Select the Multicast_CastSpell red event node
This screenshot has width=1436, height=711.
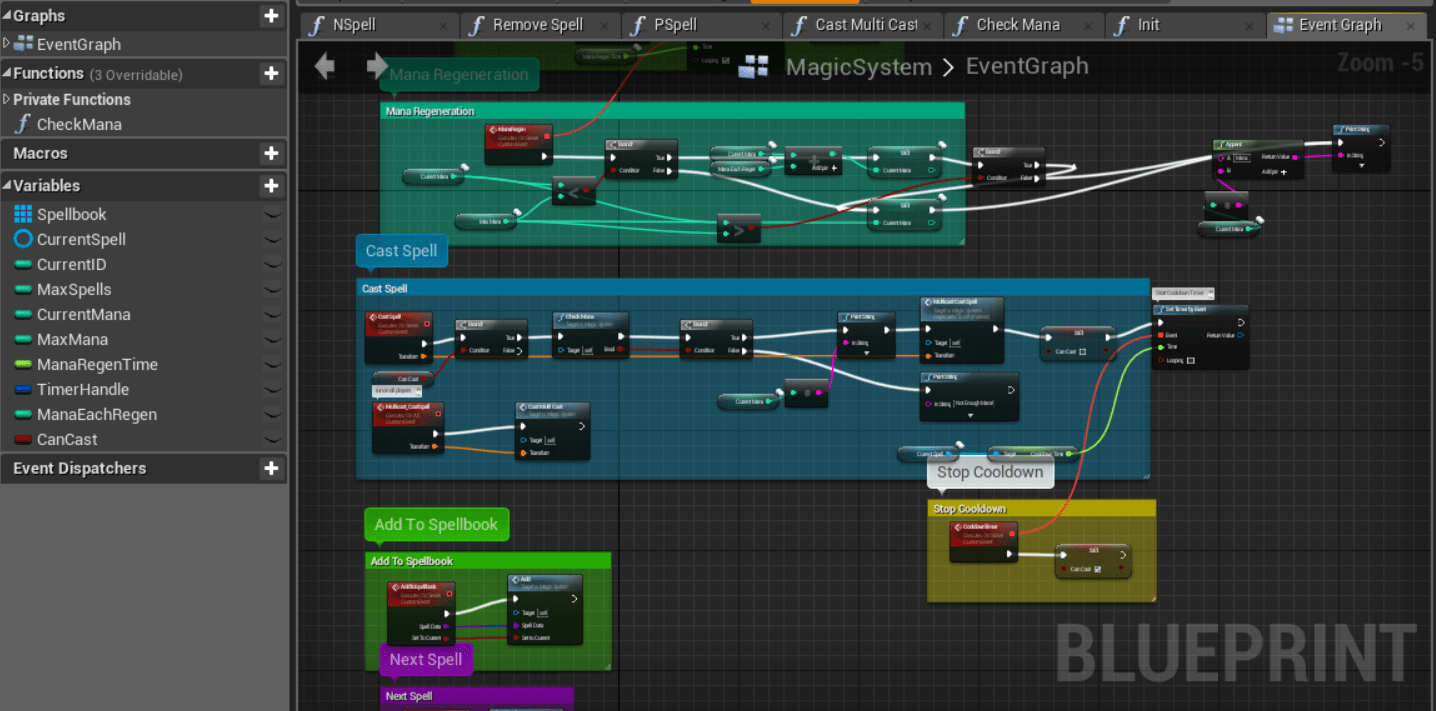[x=407, y=427]
